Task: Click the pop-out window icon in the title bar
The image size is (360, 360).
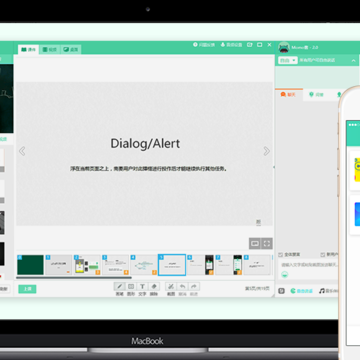Action: coord(249,45)
